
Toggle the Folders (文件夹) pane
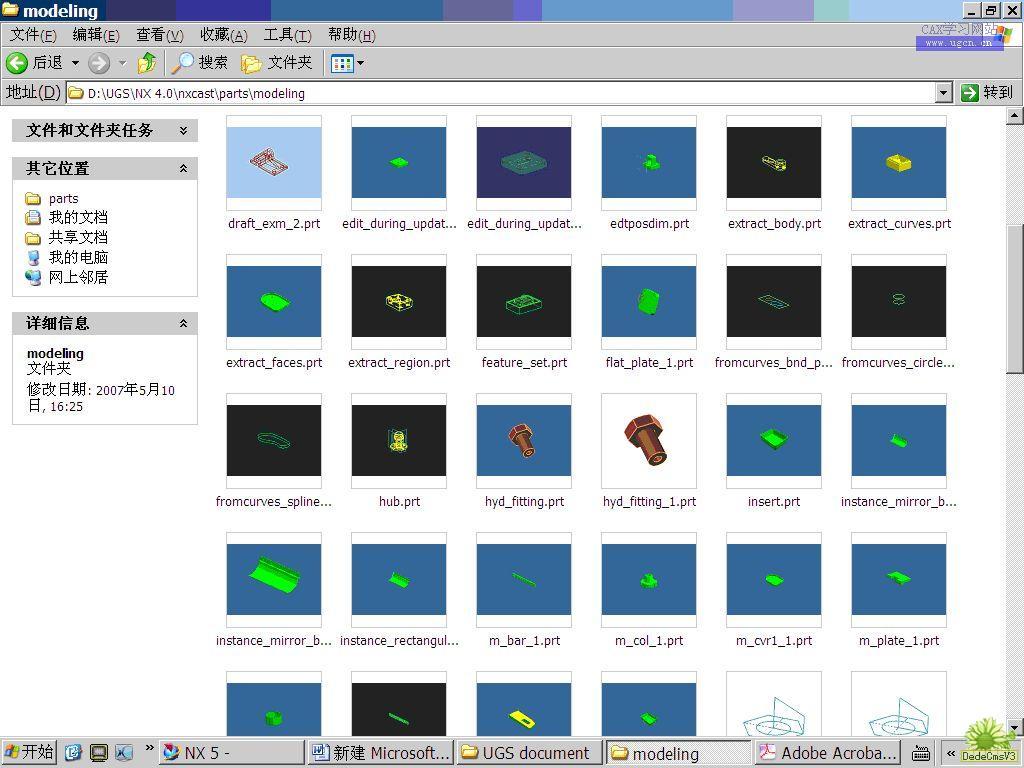pyautogui.click(x=277, y=63)
